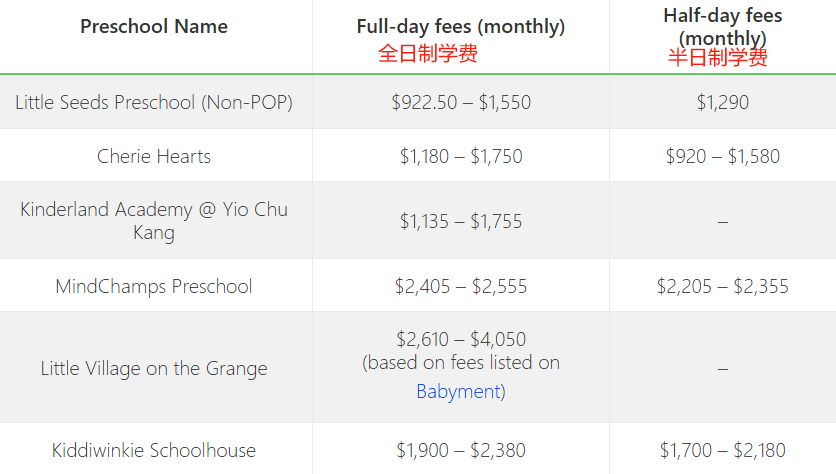Click the $2,610 – $4,050 fee text
This screenshot has width=836, height=474.
pyautogui.click(x=461, y=339)
